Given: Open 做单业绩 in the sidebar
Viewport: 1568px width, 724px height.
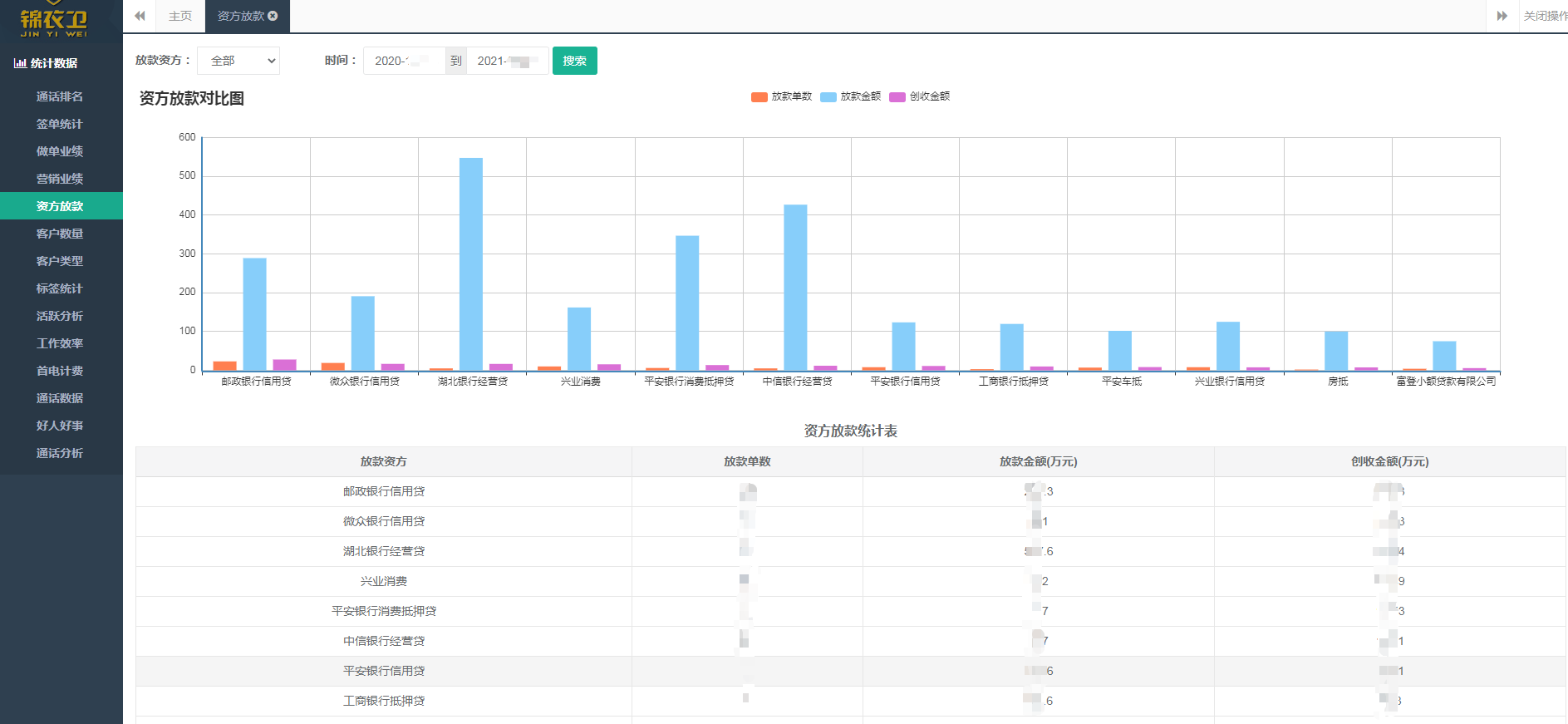Looking at the screenshot, I should (x=60, y=151).
